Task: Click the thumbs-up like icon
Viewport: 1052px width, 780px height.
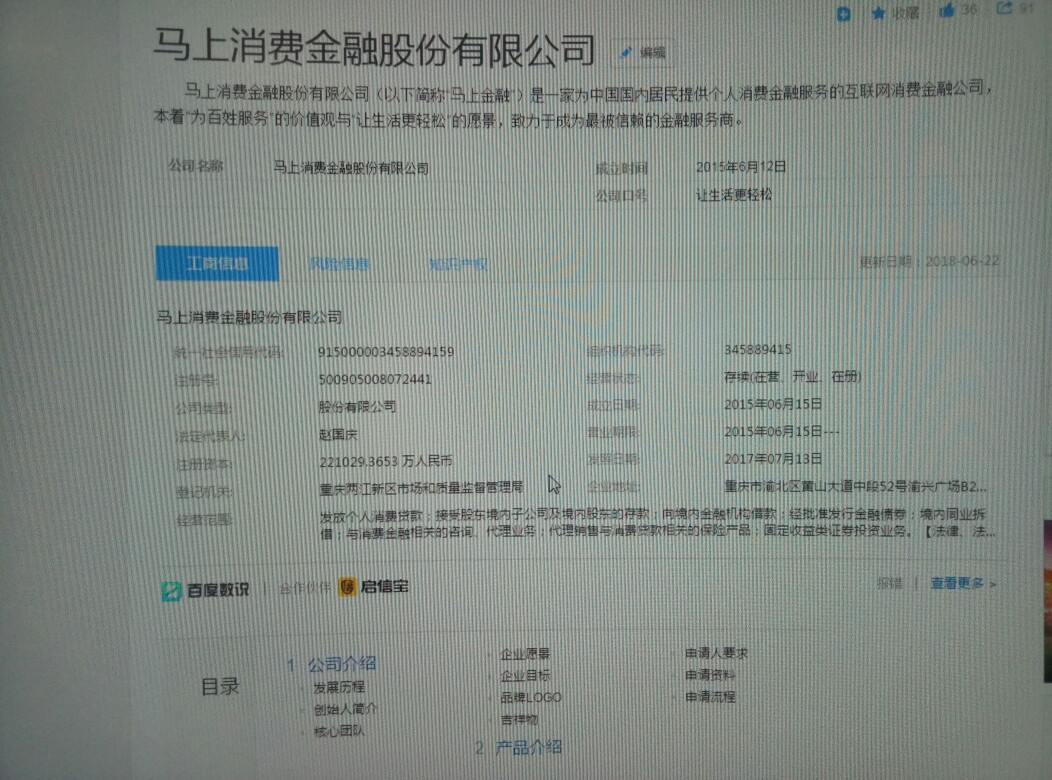Action: (947, 10)
